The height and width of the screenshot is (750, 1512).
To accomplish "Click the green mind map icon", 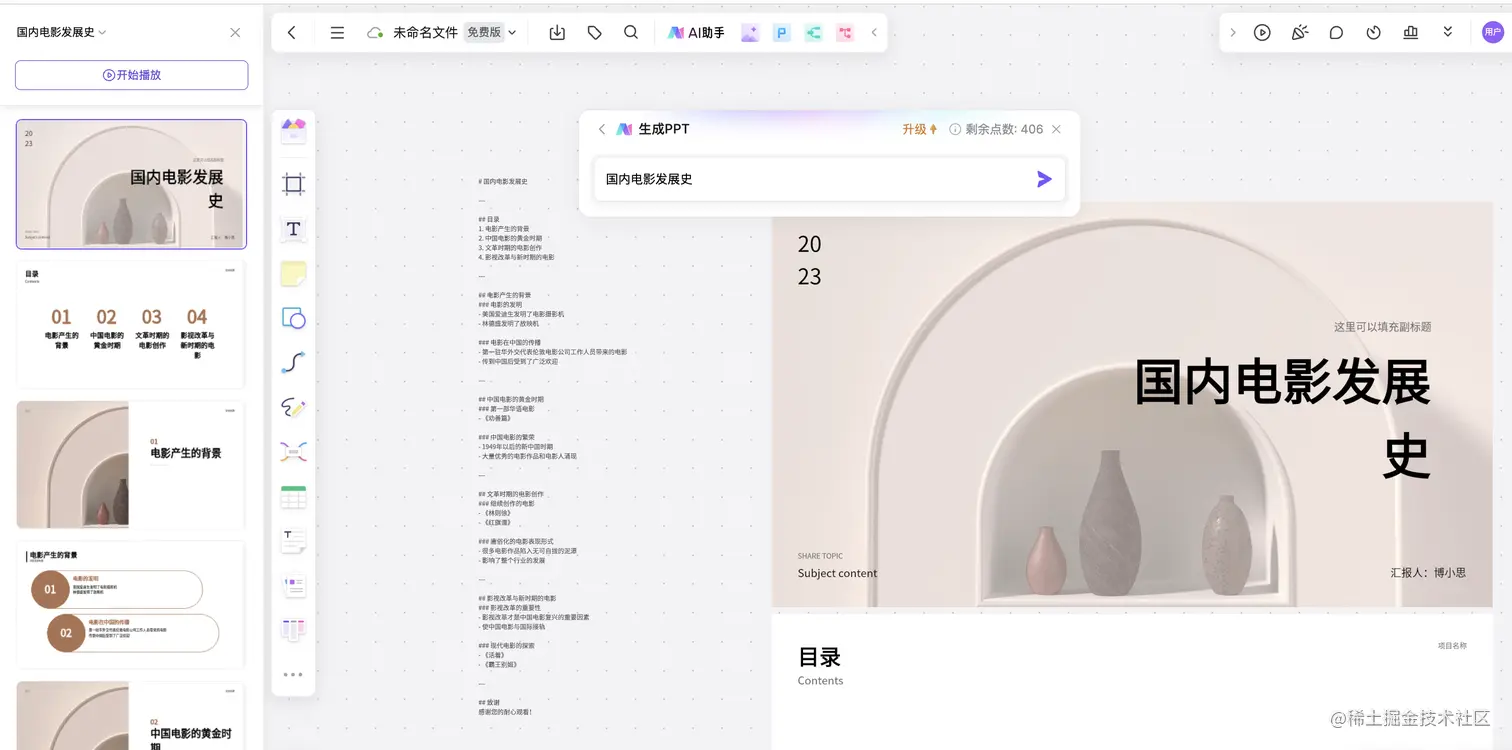I will click(814, 32).
